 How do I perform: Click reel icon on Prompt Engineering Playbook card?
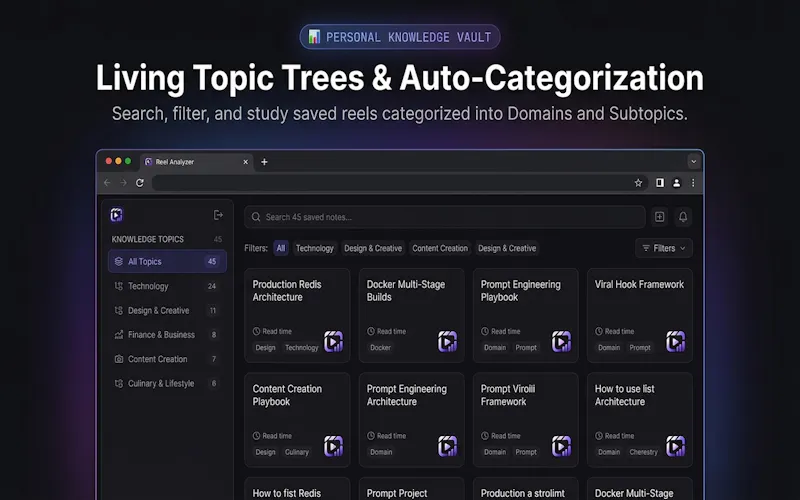561,341
